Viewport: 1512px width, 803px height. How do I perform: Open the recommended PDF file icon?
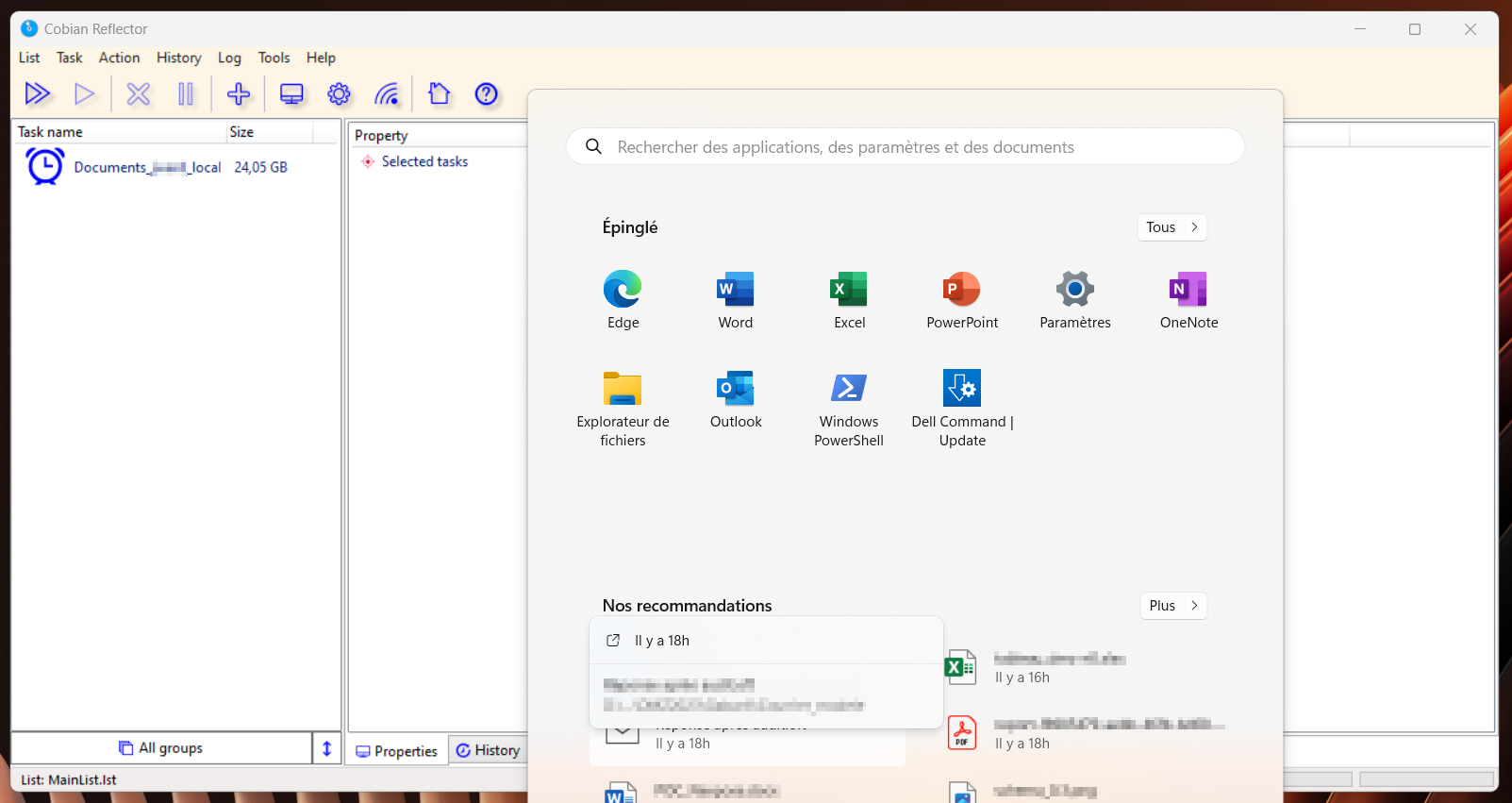[961, 733]
